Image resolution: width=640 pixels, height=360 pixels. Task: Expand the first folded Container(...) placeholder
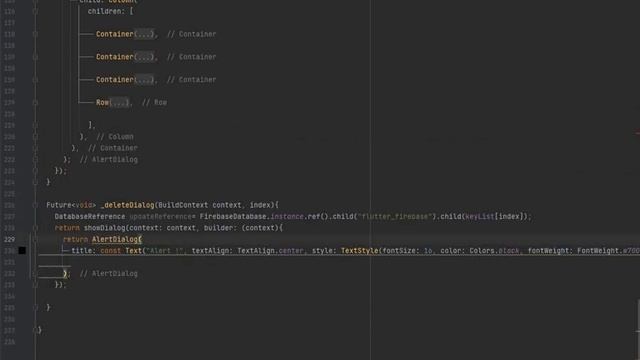tap(144, 34)
